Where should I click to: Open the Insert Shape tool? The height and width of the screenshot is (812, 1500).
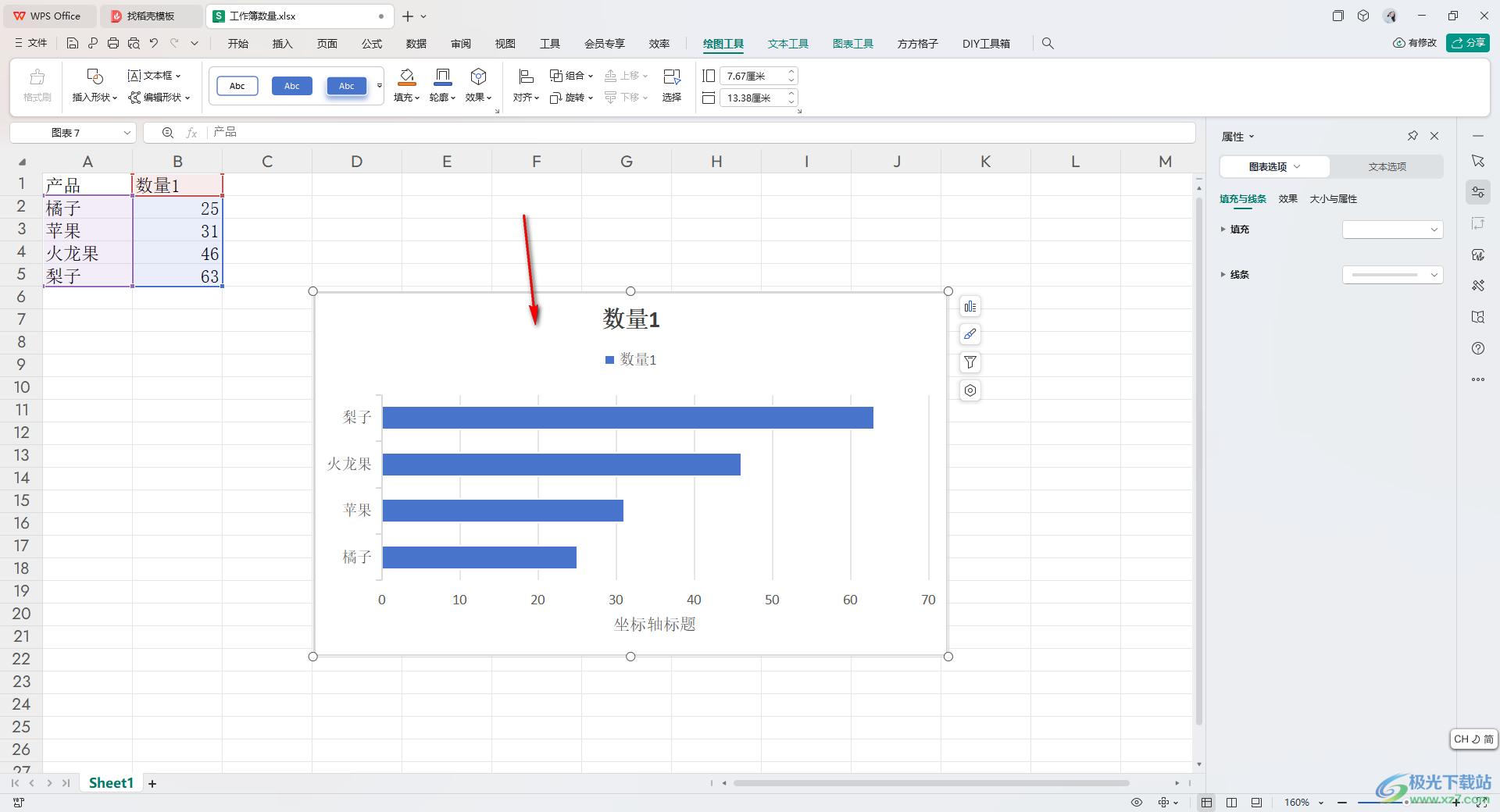pyautogui.click(x=95, y=85)
